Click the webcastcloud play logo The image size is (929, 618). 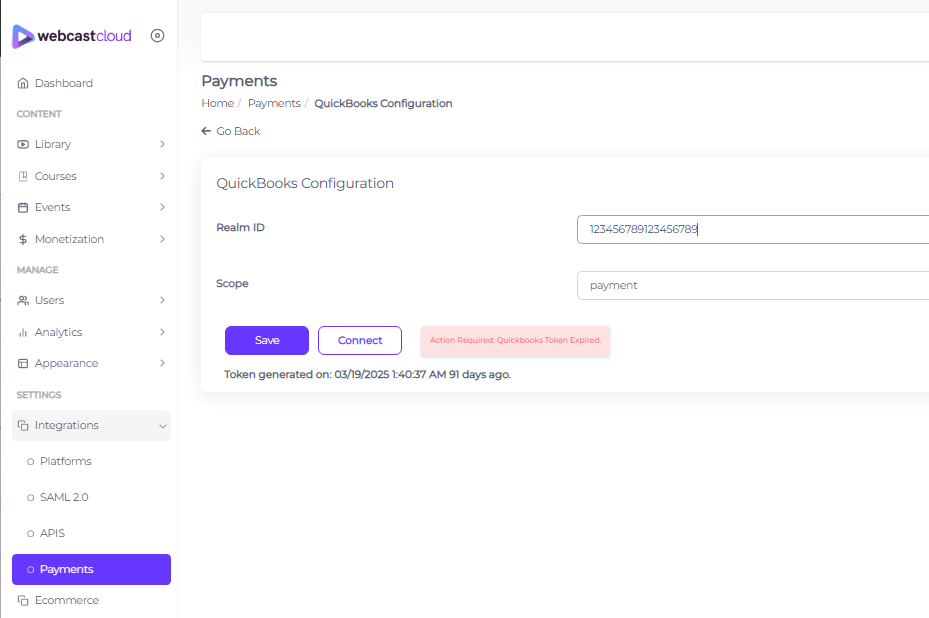pyautogui.click(x=21, y=36)
